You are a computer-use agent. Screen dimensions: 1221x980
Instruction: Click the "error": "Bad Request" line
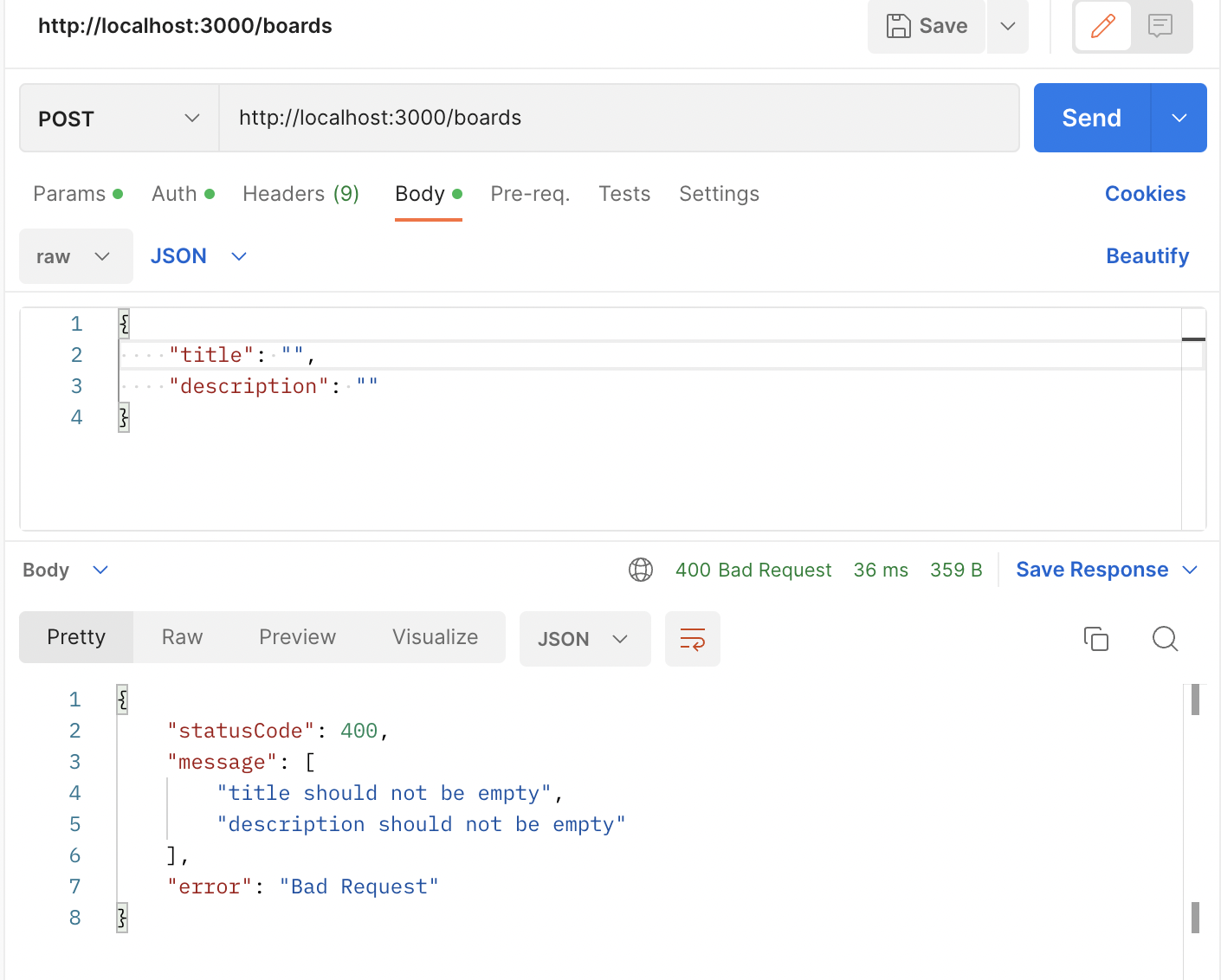click(303, 887)
